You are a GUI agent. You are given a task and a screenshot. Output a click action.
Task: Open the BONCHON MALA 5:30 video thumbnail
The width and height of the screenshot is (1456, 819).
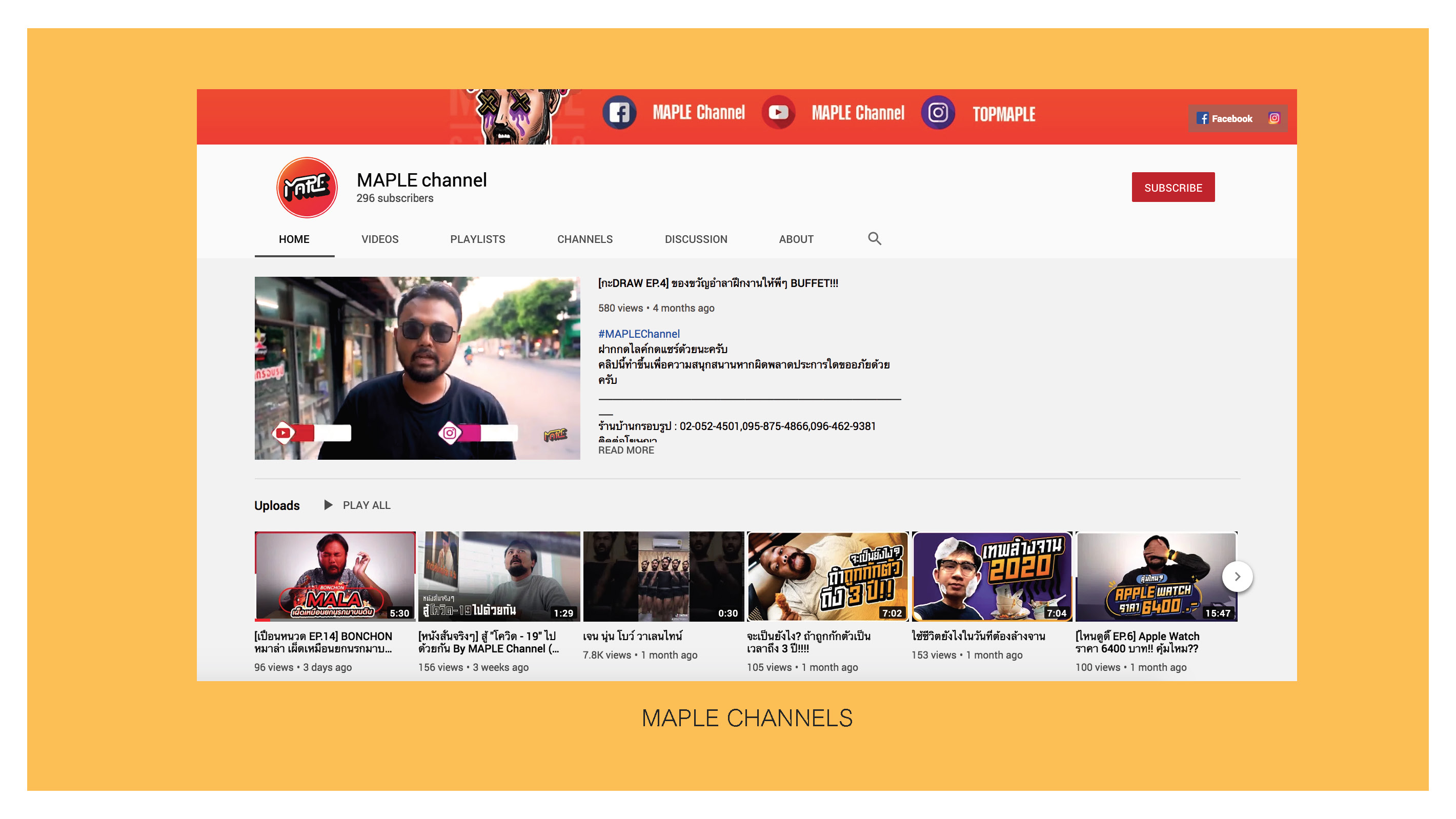[x=335, y=577]
